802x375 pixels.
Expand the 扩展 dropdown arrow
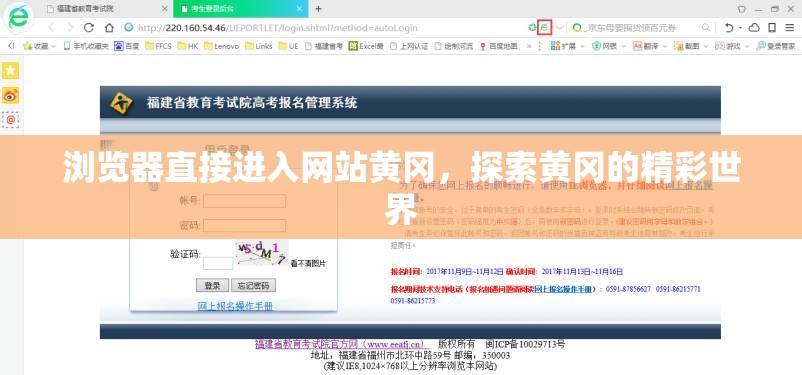(x=582, y=47)
